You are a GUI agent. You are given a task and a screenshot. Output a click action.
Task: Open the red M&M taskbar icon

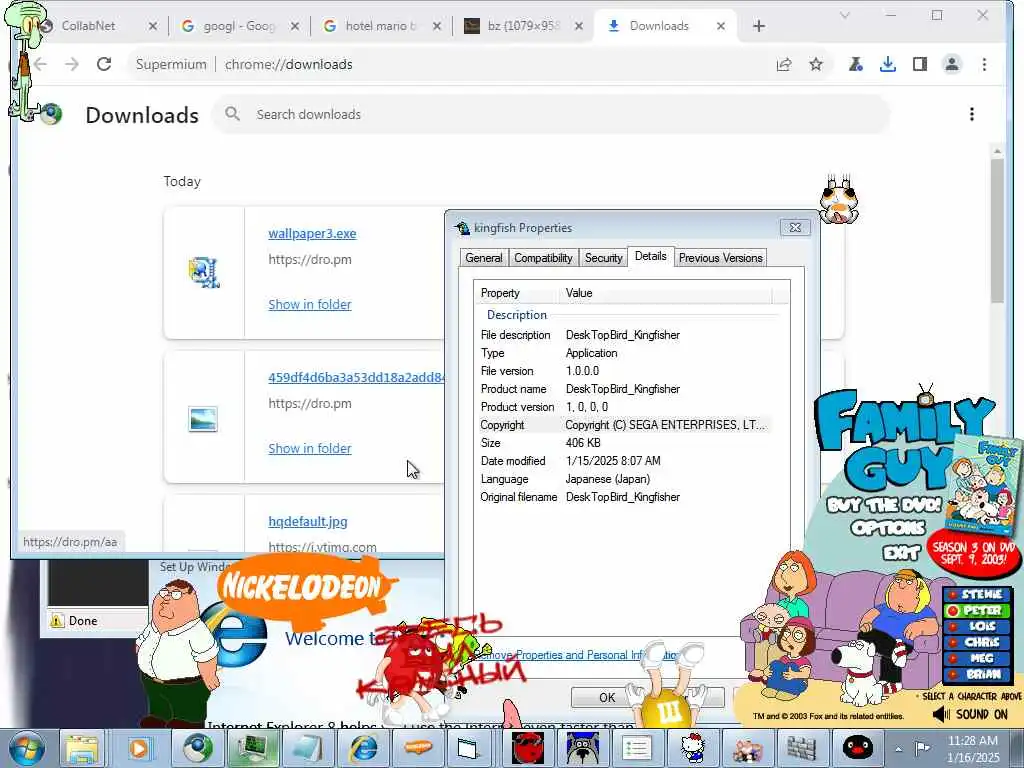(x=527, y=748)
